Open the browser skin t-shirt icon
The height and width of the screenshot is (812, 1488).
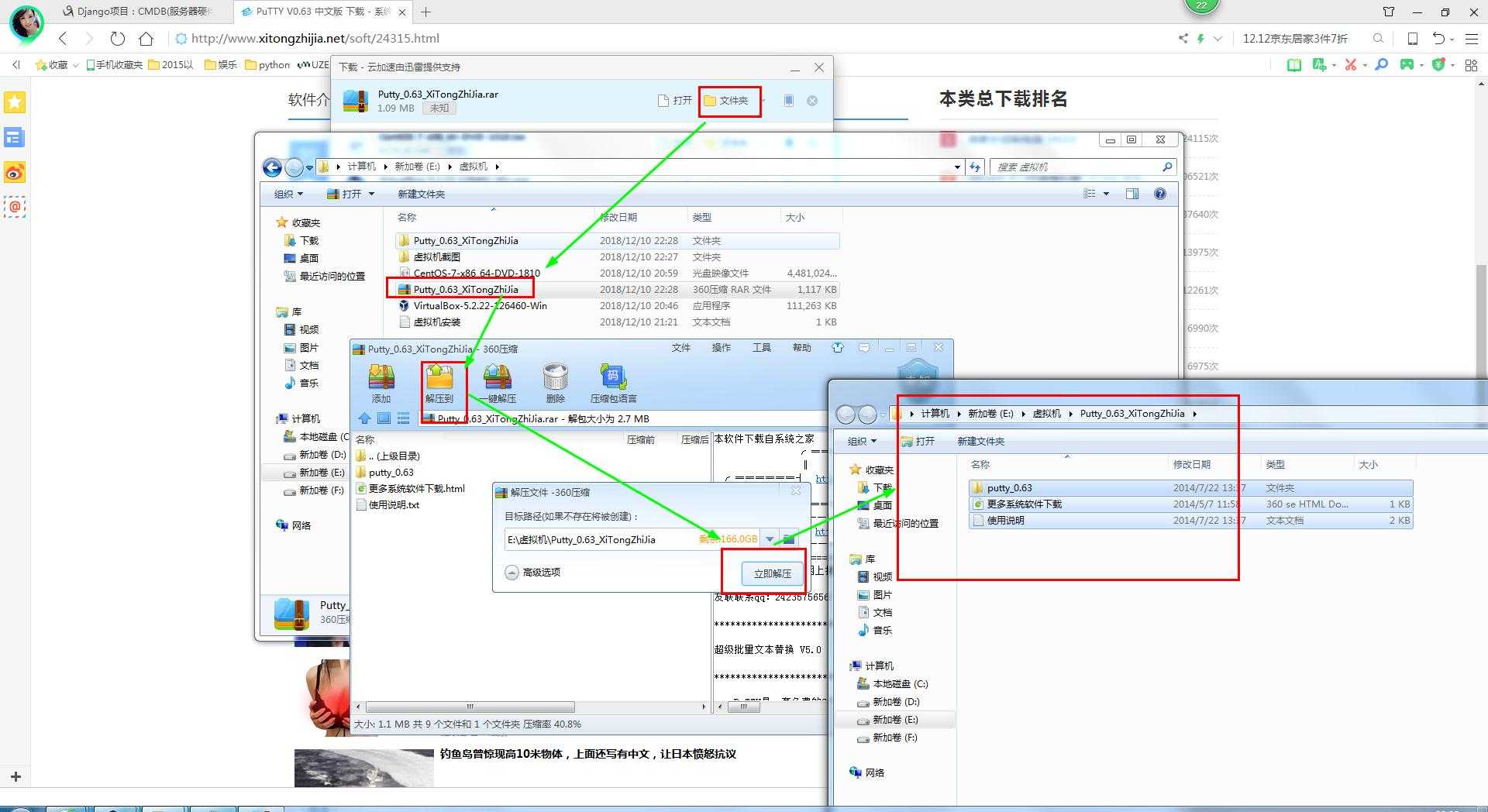pyautogui.click(x=1389, y=12)
